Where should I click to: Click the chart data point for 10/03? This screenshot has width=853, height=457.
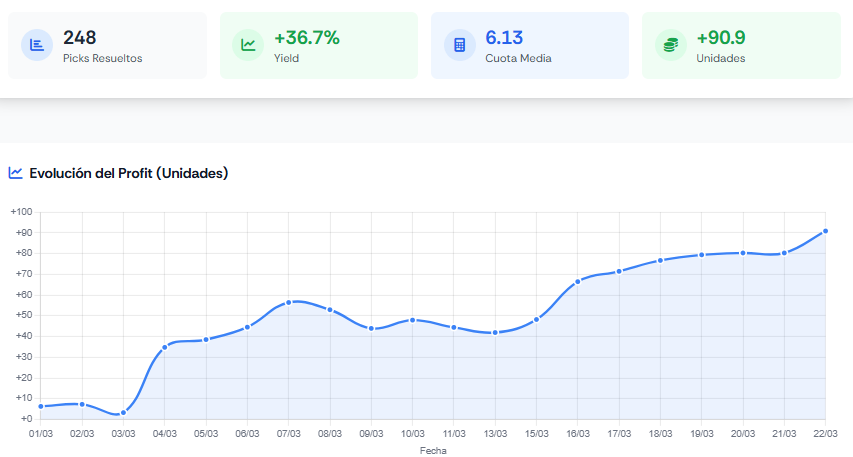(x=413, y=320)
